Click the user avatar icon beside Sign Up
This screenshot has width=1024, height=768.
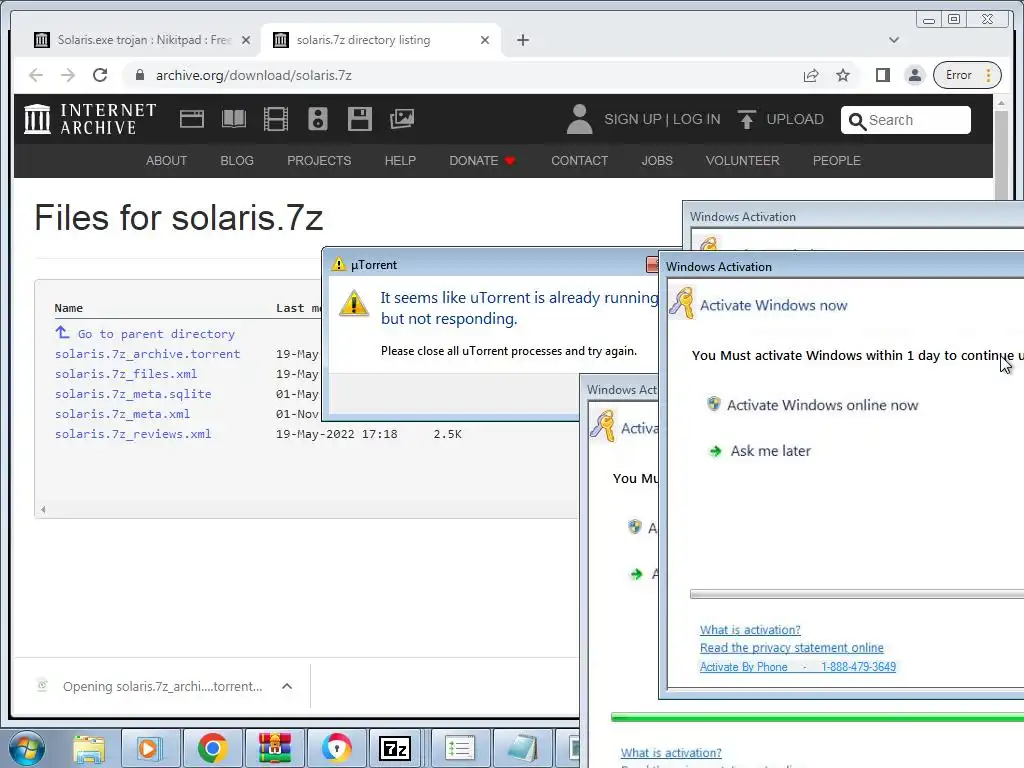click(579, 120)
